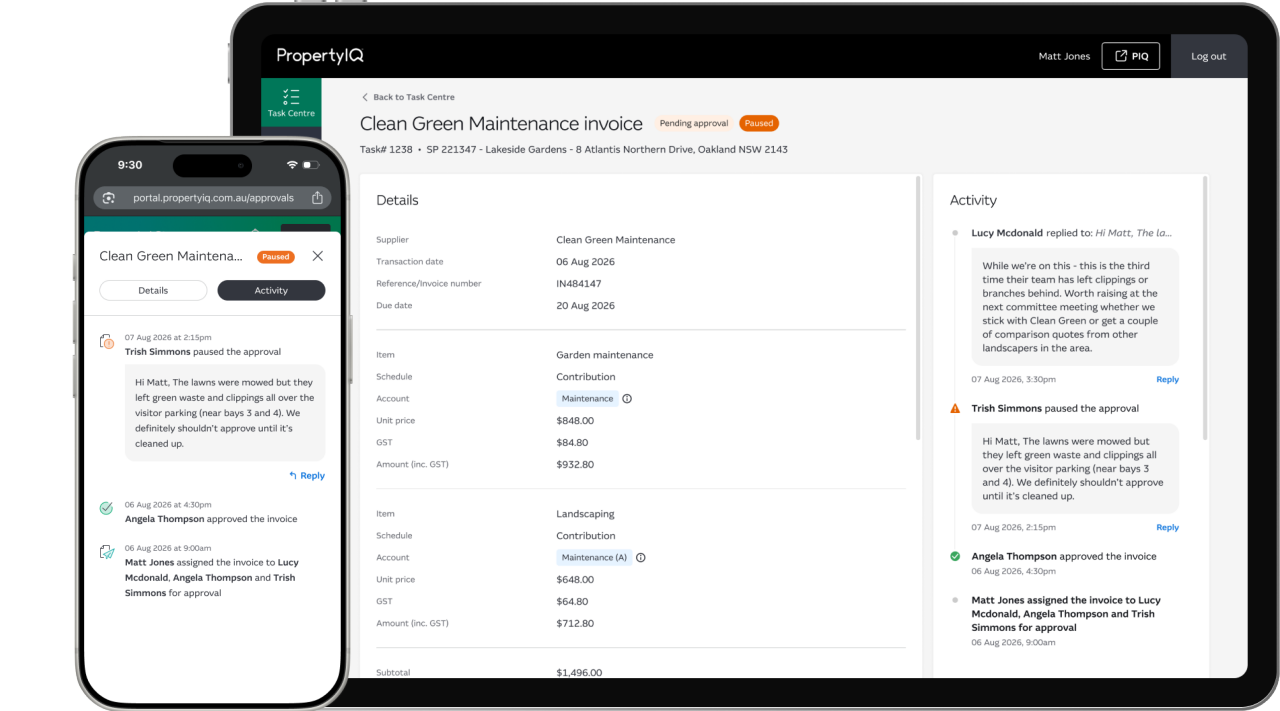Click the timestamp 07 Aug 2026, 3:30pm
This screenshot has height=711, width=1280.
point(1013,380)
